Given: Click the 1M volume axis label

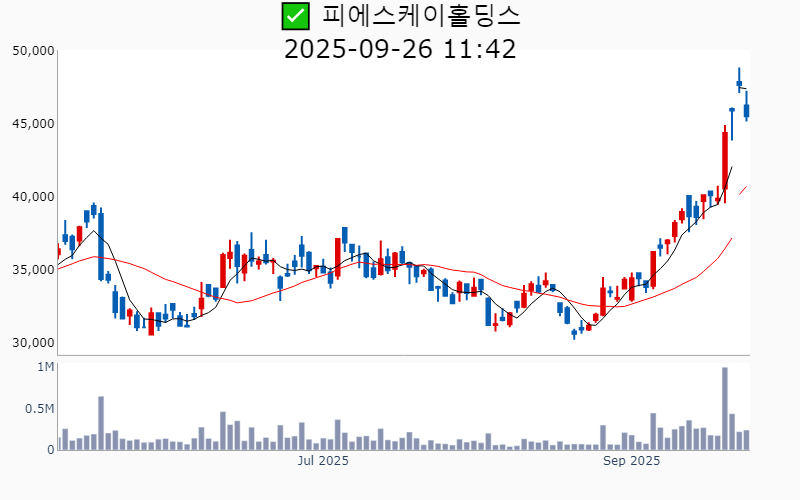Looking at the screenshot, I should pos(46,368).
